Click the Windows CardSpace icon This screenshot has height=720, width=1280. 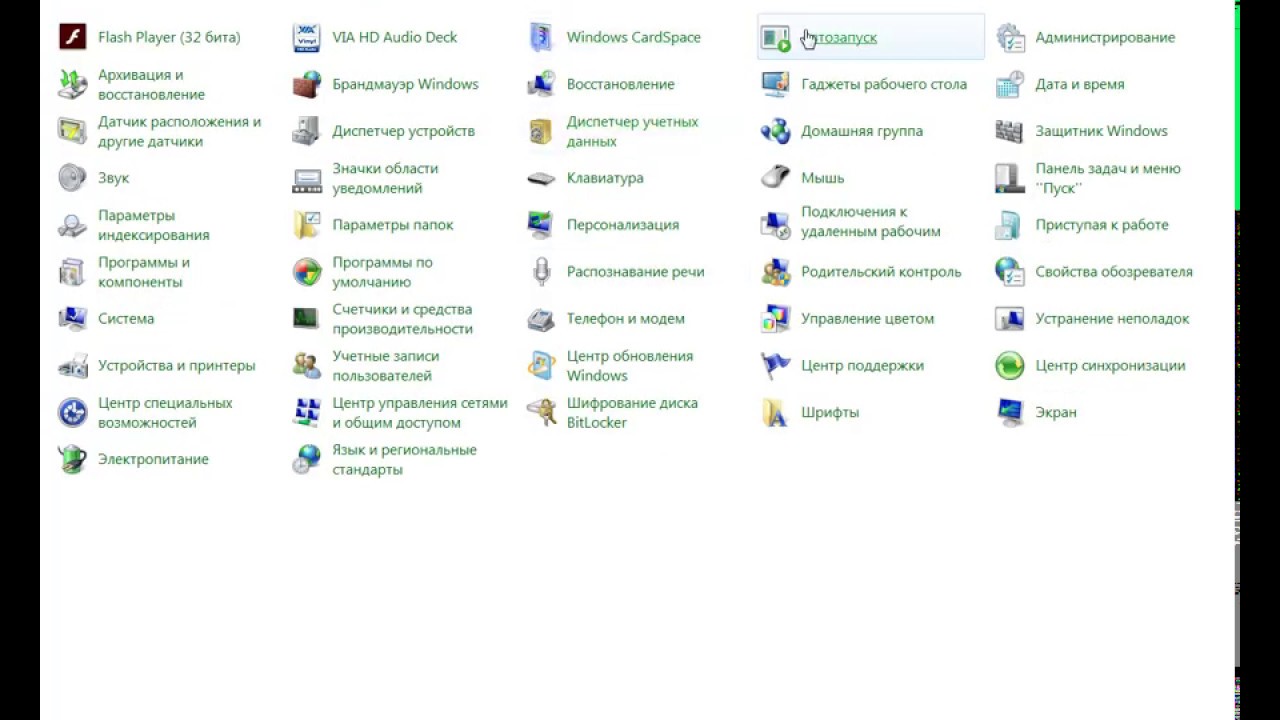point(541,38)
